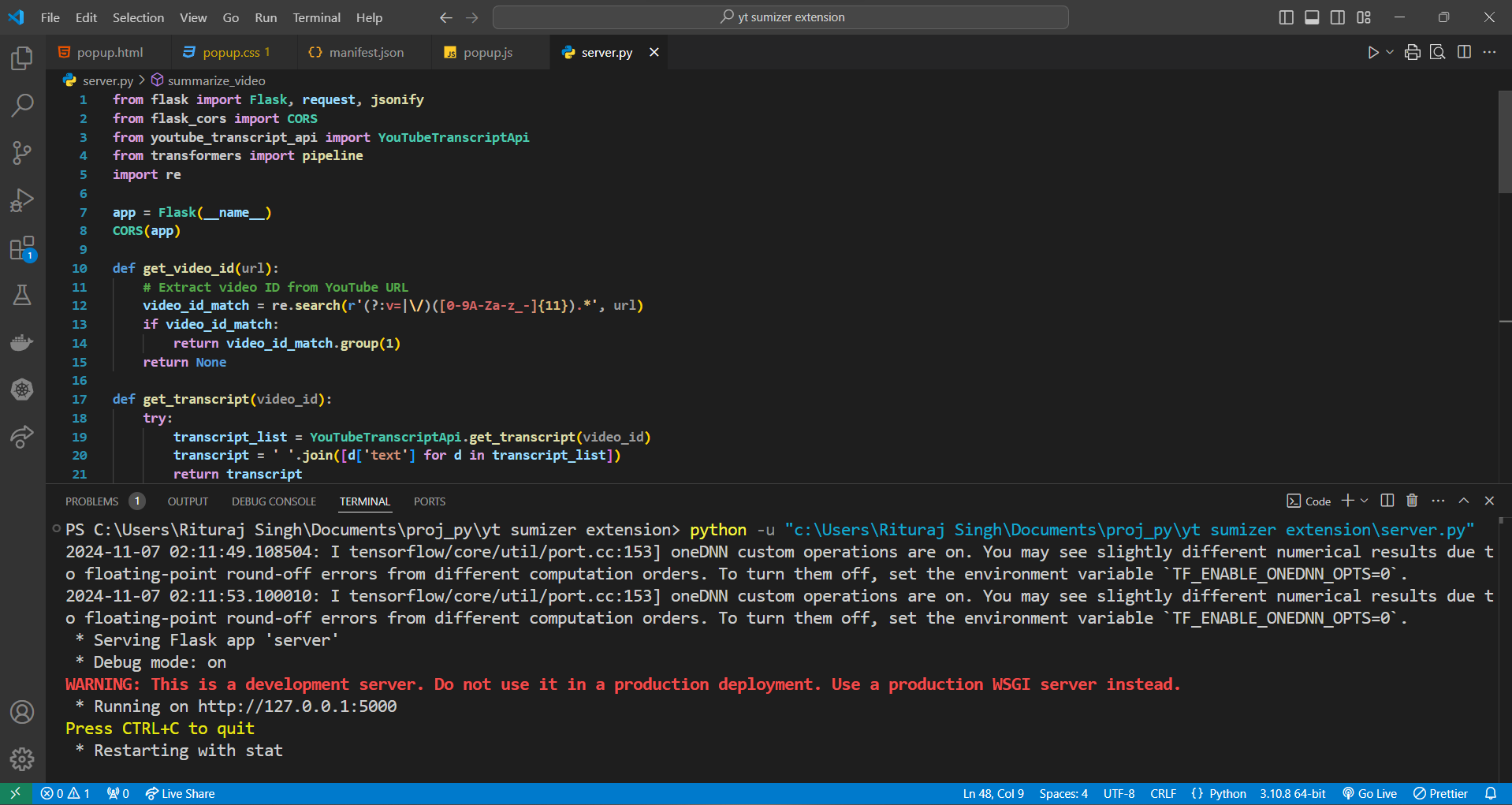Switch to manifest.json tab
Screen dimensions: 1512x805
366,52
